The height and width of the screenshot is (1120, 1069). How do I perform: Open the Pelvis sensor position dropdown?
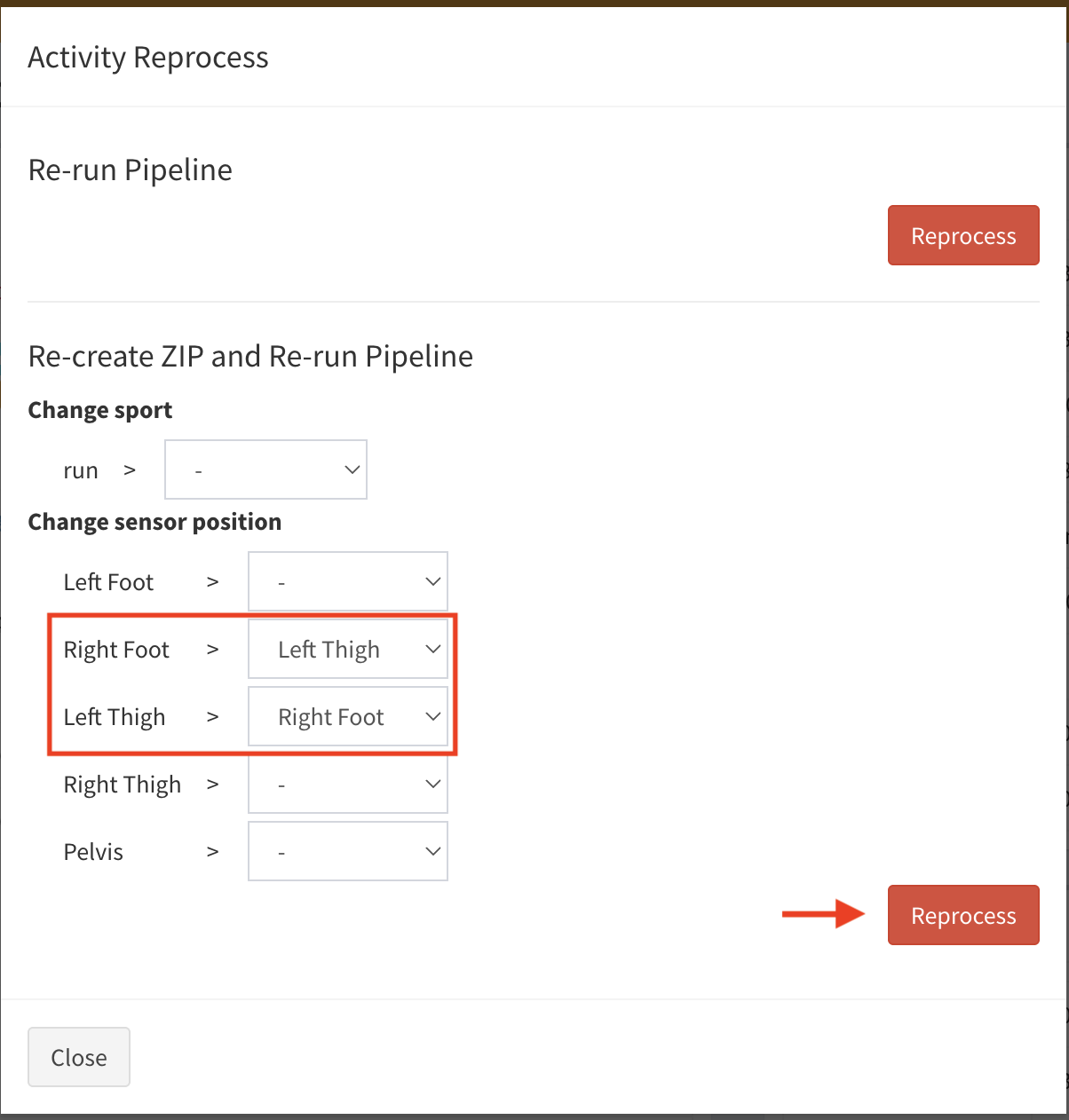click(347, 852)
